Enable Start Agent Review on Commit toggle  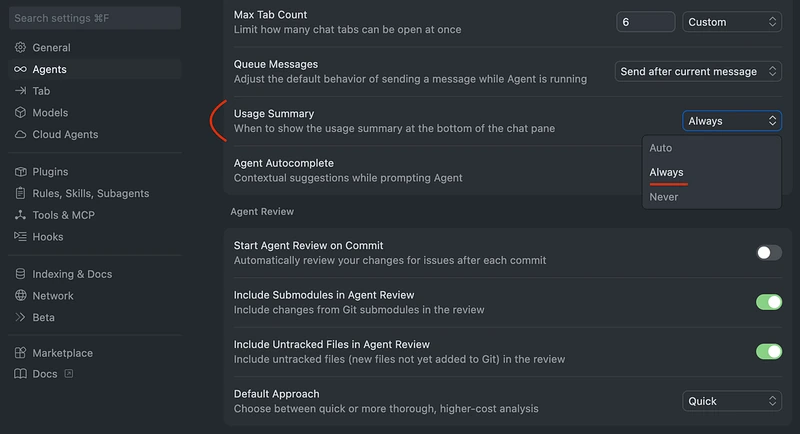pos(768,253)
